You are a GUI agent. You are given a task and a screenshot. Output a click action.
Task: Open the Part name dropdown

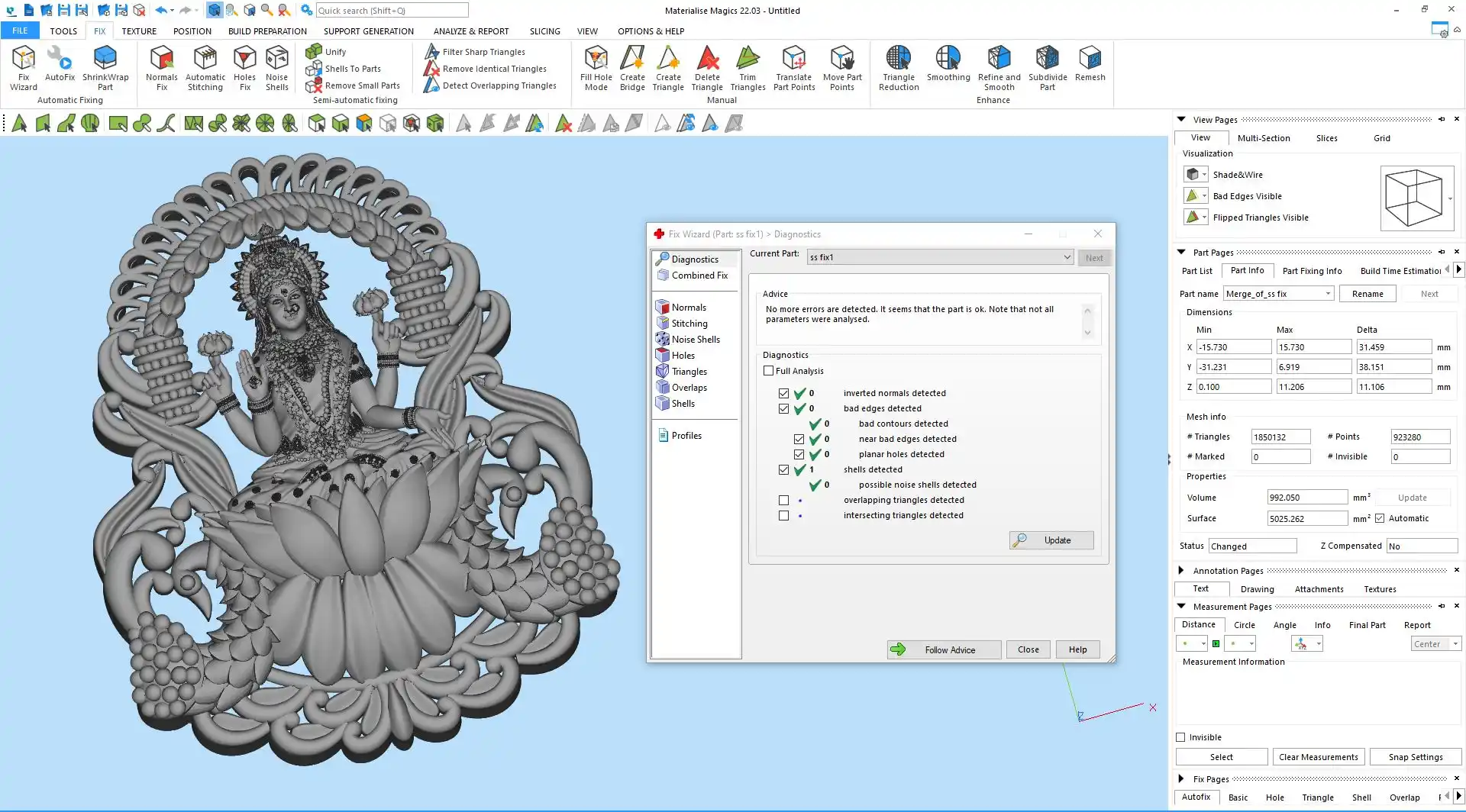pyautogui.click(x=1328, y=294)
